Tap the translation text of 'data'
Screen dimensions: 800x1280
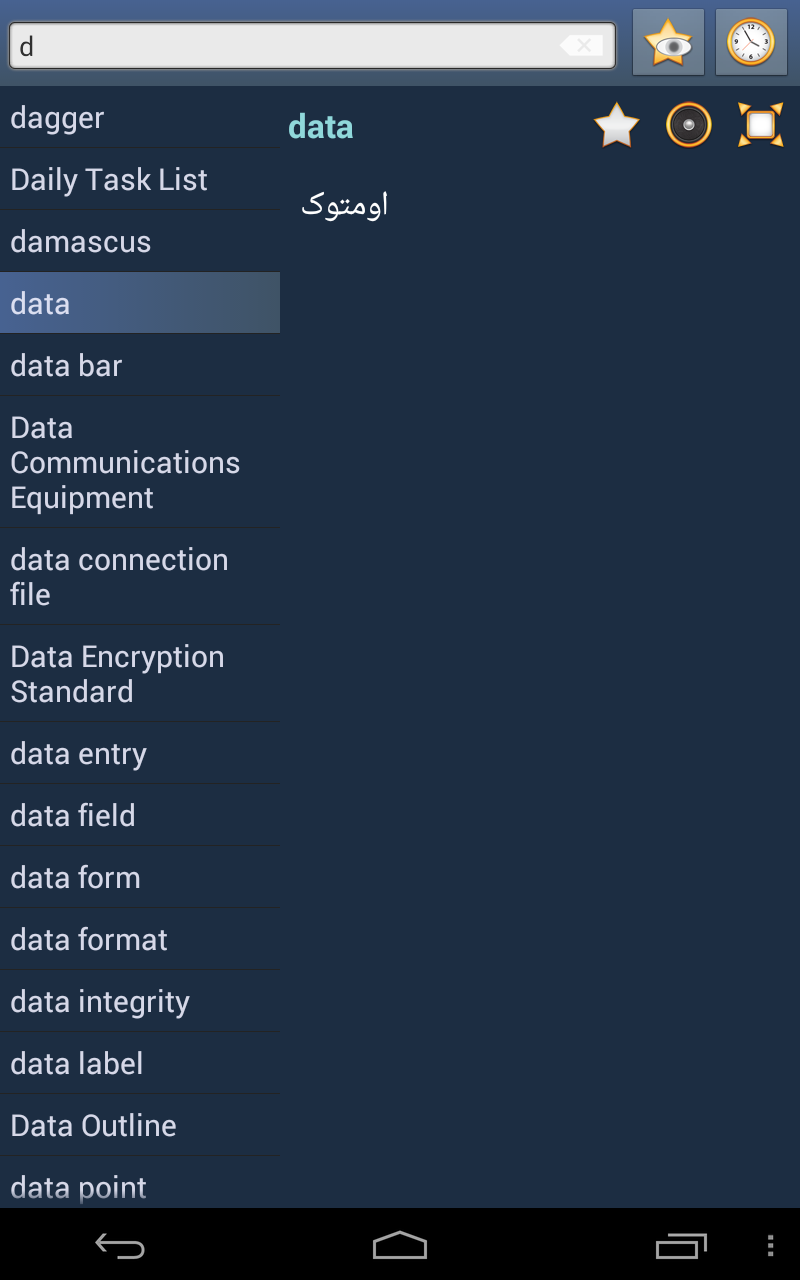coord(345,204)
